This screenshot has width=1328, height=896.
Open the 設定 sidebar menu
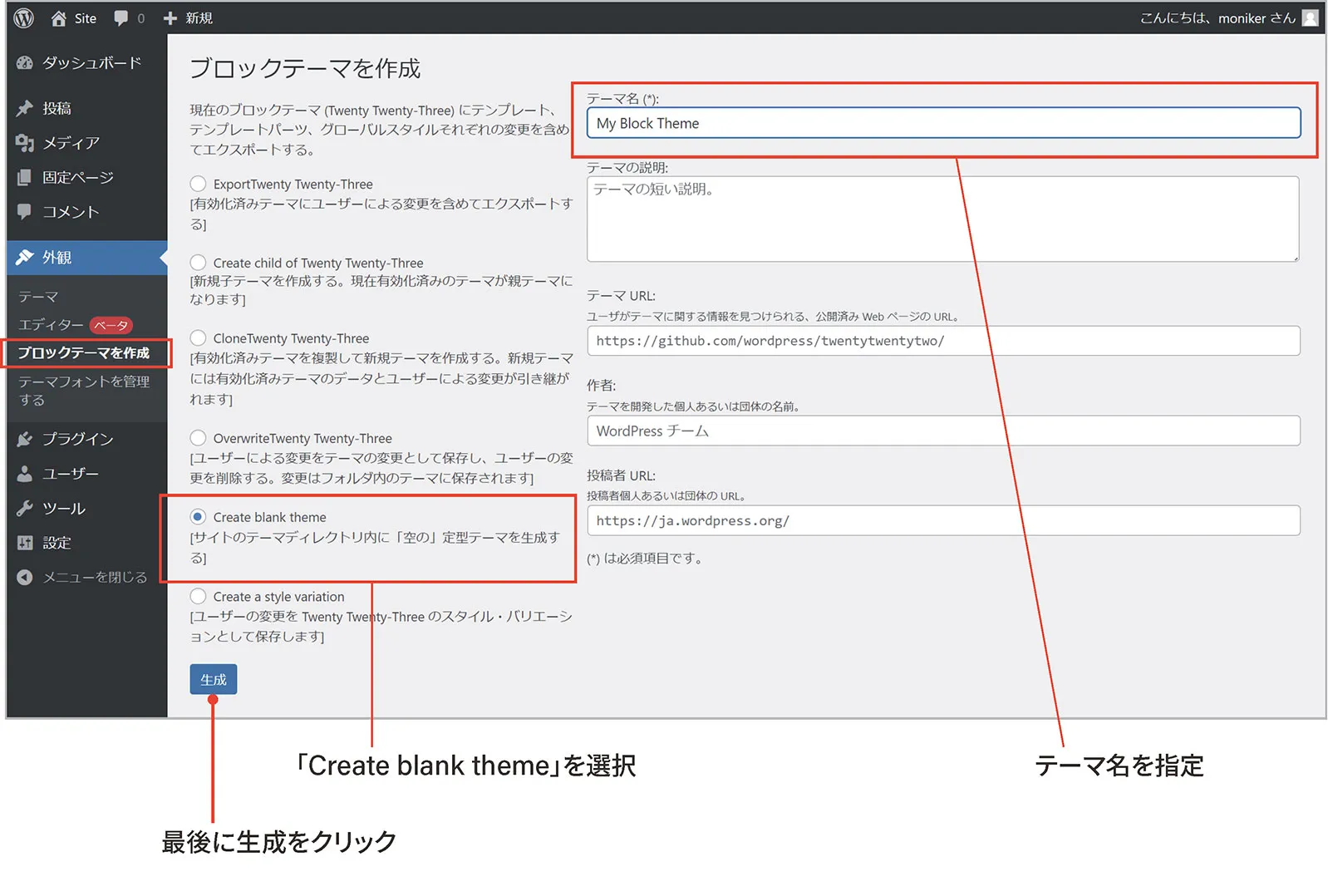pyautogui.click(x=57, y=543)
